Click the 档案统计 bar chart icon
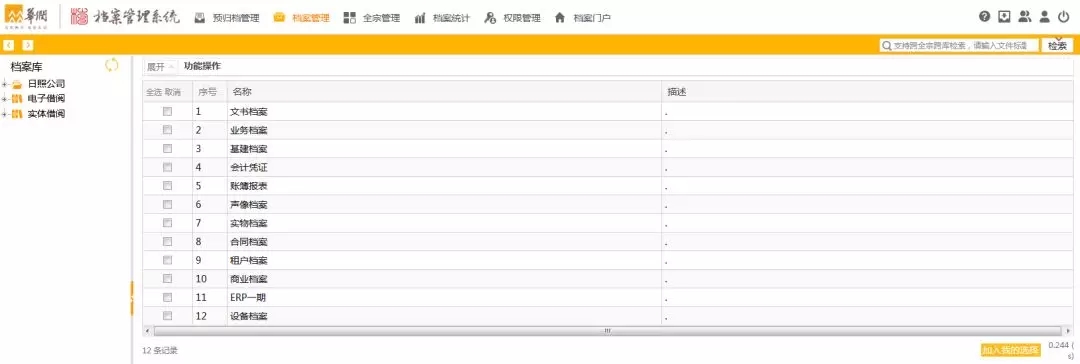Screen dimensions: 1080x364 pyautogui.click(x=420, y=18)
